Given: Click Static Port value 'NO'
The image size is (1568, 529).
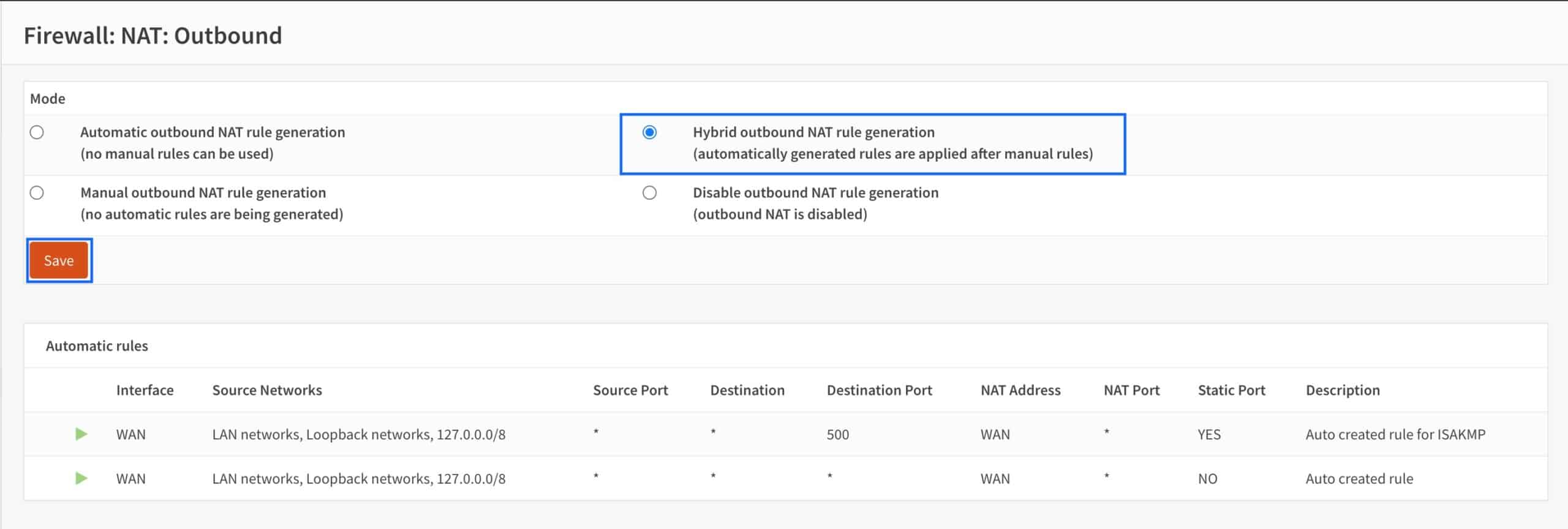Looking at the screenshot, I should coord(1207,479).
